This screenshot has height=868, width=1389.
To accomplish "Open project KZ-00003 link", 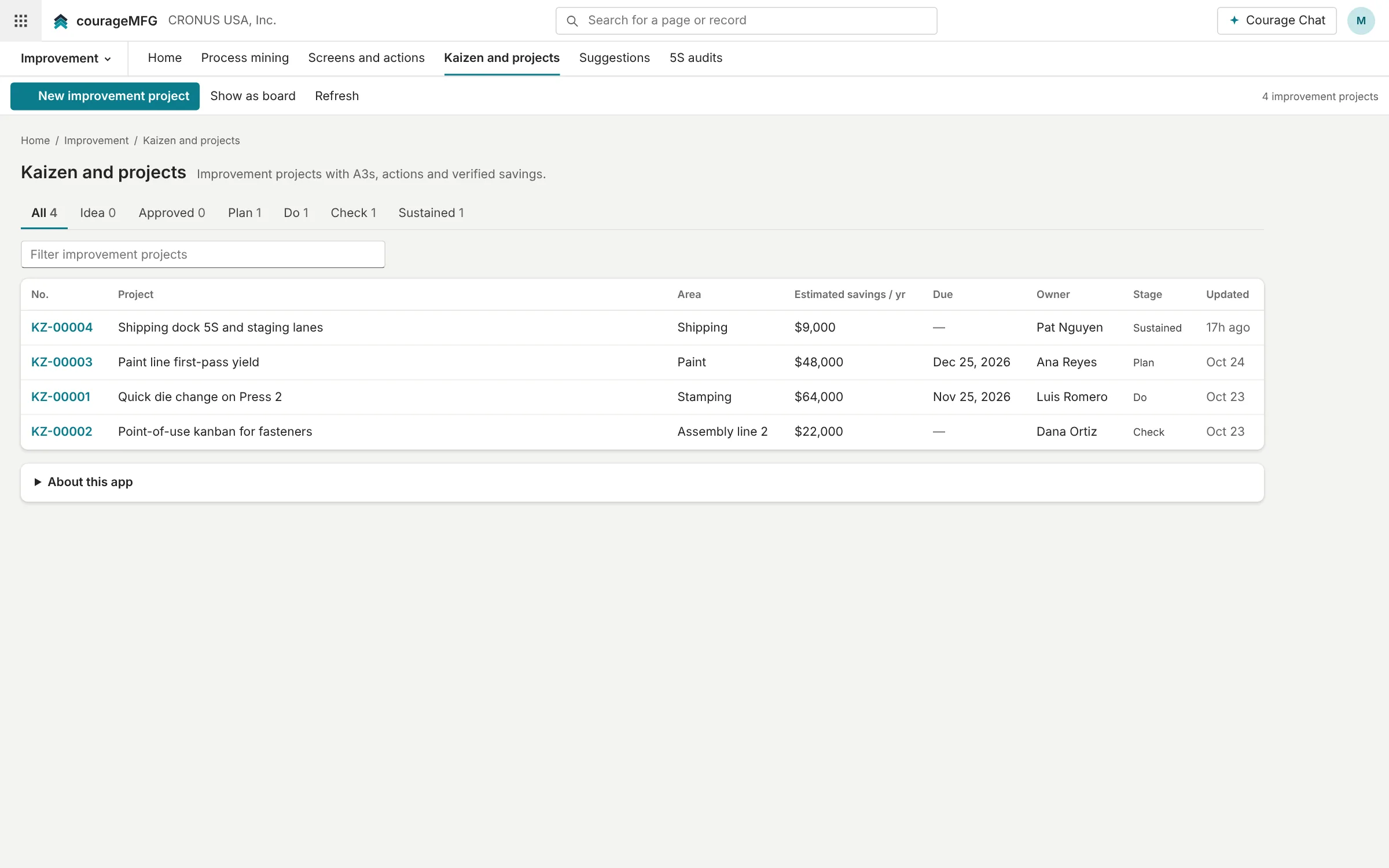I will [62, 362].
